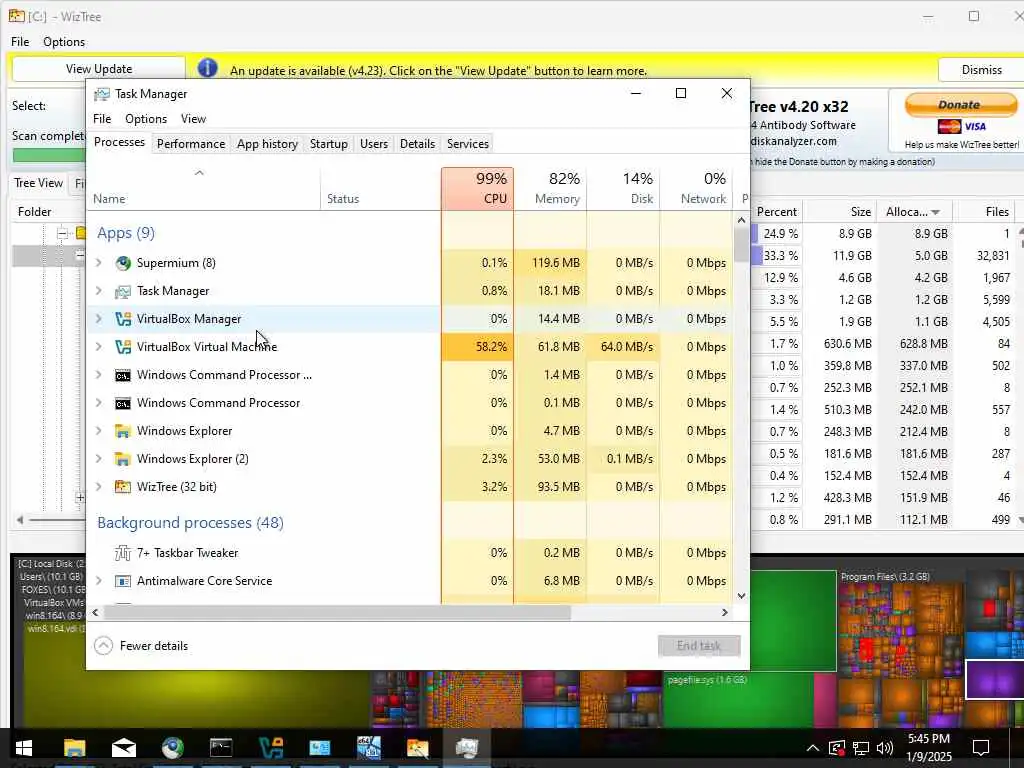
Task: Open the WizTree taskbar icon
Action: point(417,747)
